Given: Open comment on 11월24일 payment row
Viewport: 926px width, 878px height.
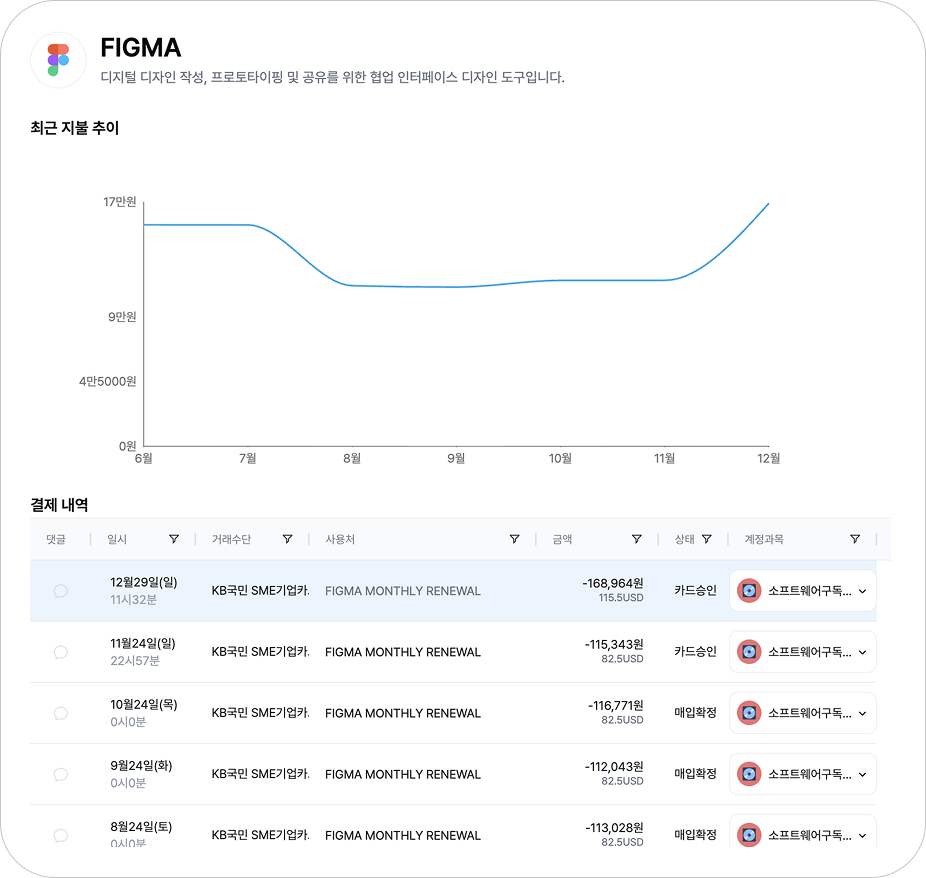Looking at the screenshot, I should (60, 652).
